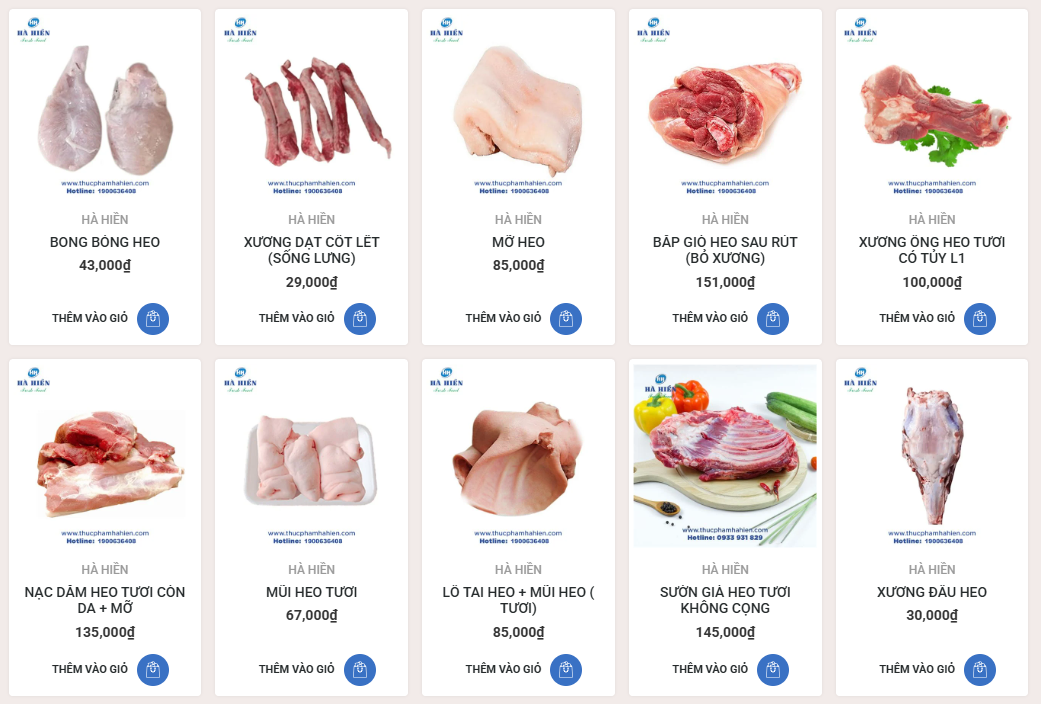Image resolution: width=1041 pixels, height=704 pixels.
Task: Open the Sườn Già Heo product image
Action: [725, 456]
